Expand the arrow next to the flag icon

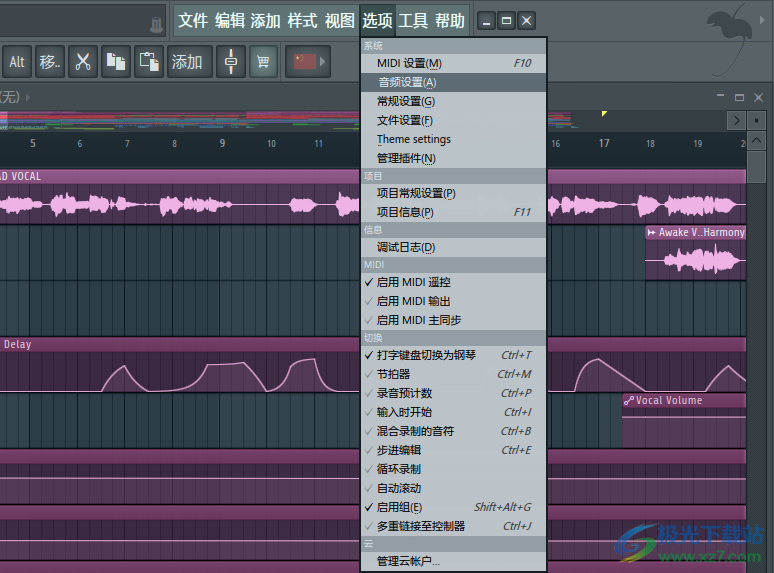pyautogui.click(x=324, y=62)
